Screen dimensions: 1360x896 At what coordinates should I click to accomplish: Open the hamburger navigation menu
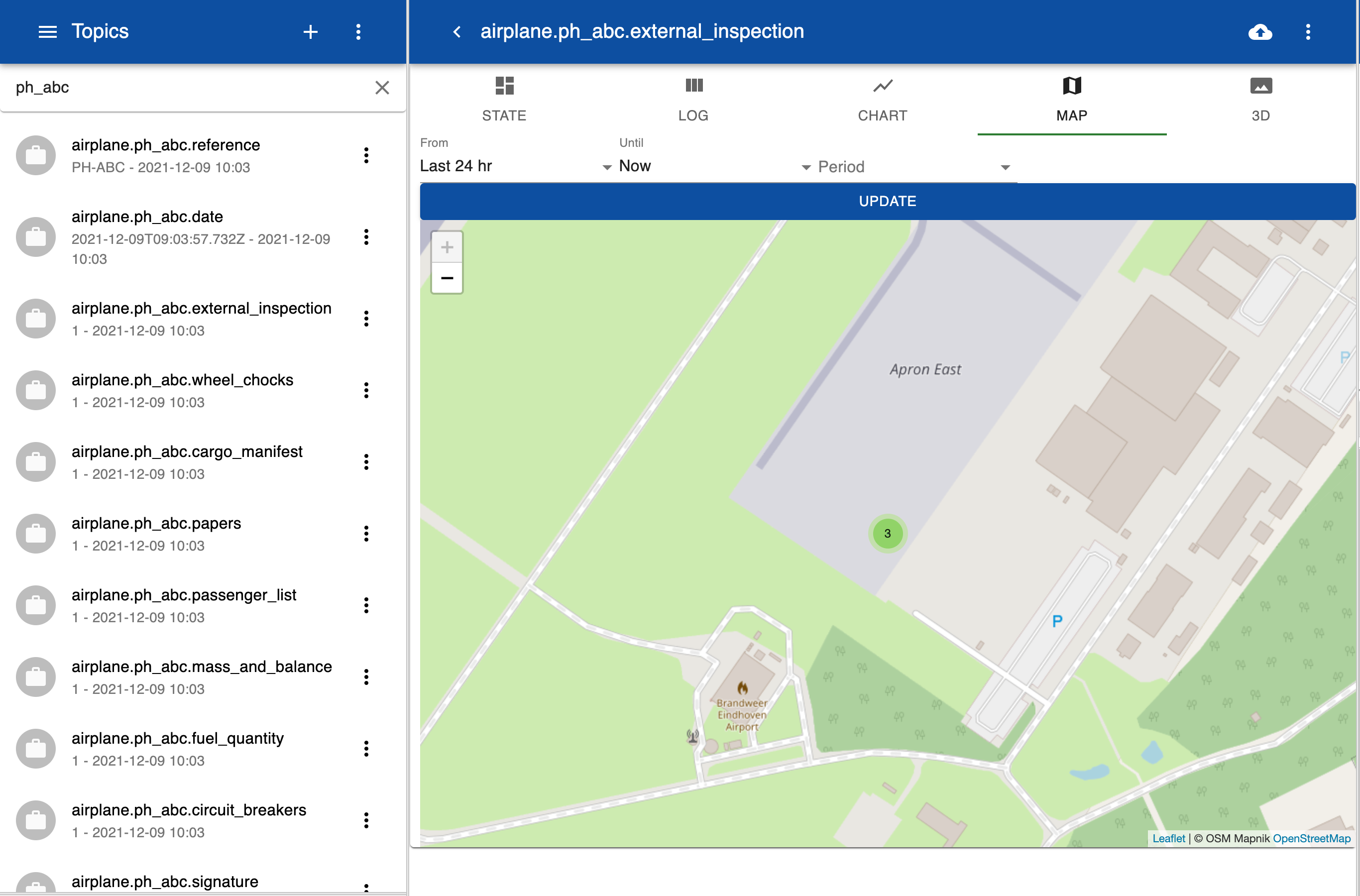coord(47,31)
